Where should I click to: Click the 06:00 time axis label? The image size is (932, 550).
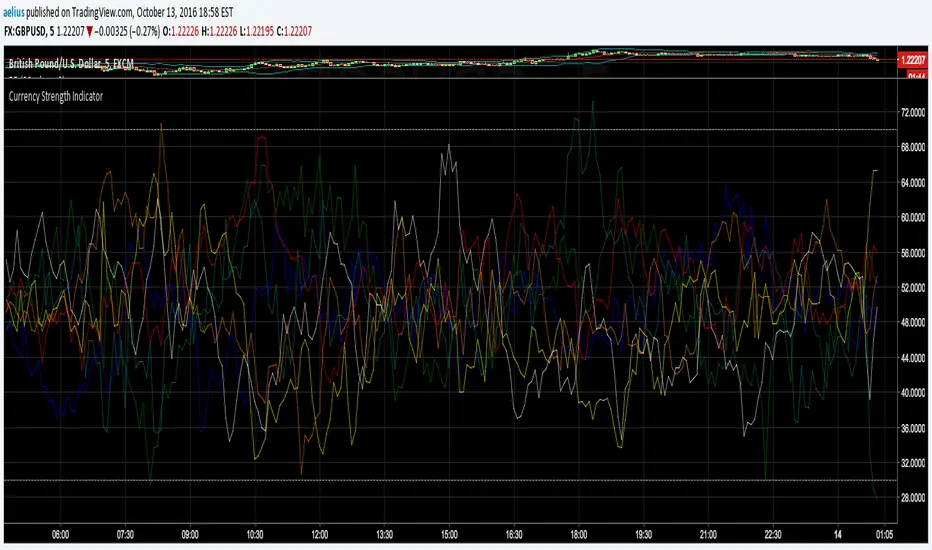pyautogui.click(x=59, y=535)
